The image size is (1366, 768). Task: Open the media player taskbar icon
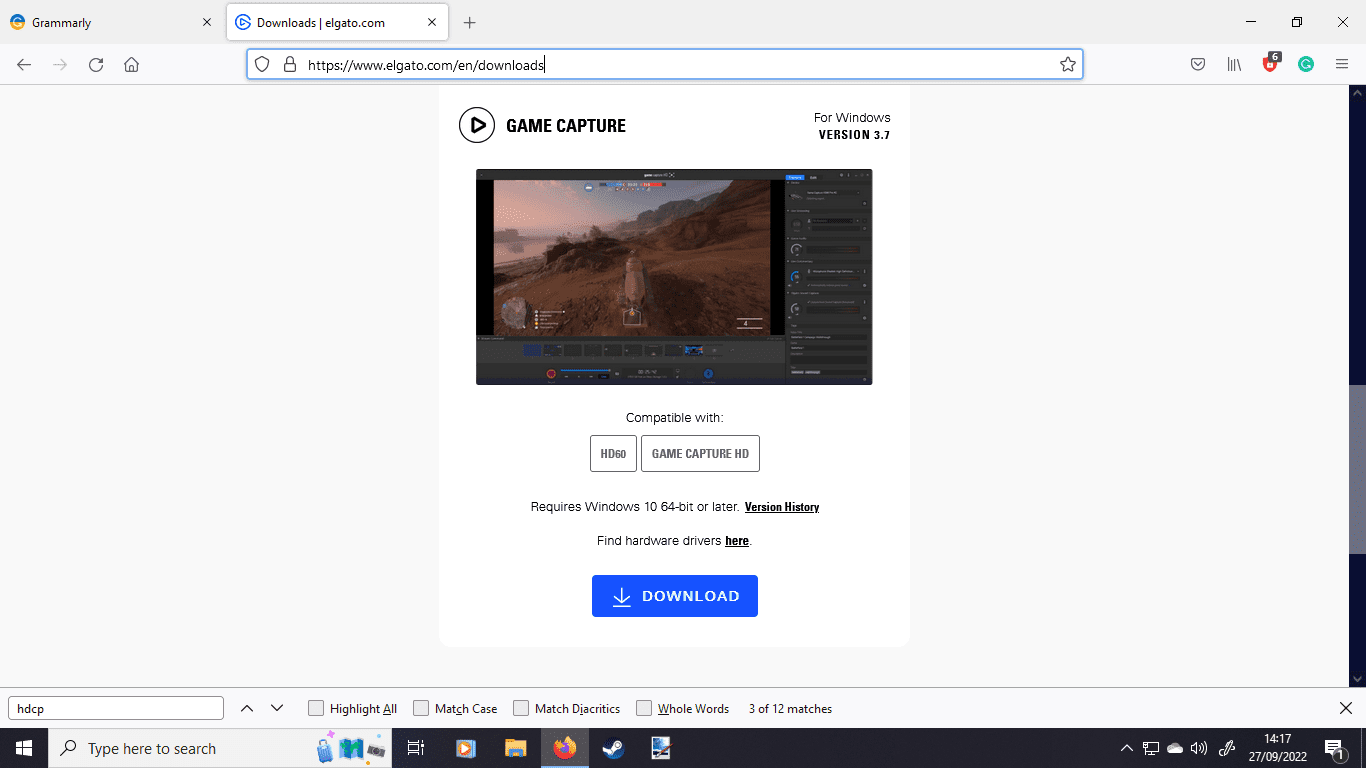(466, 748)
